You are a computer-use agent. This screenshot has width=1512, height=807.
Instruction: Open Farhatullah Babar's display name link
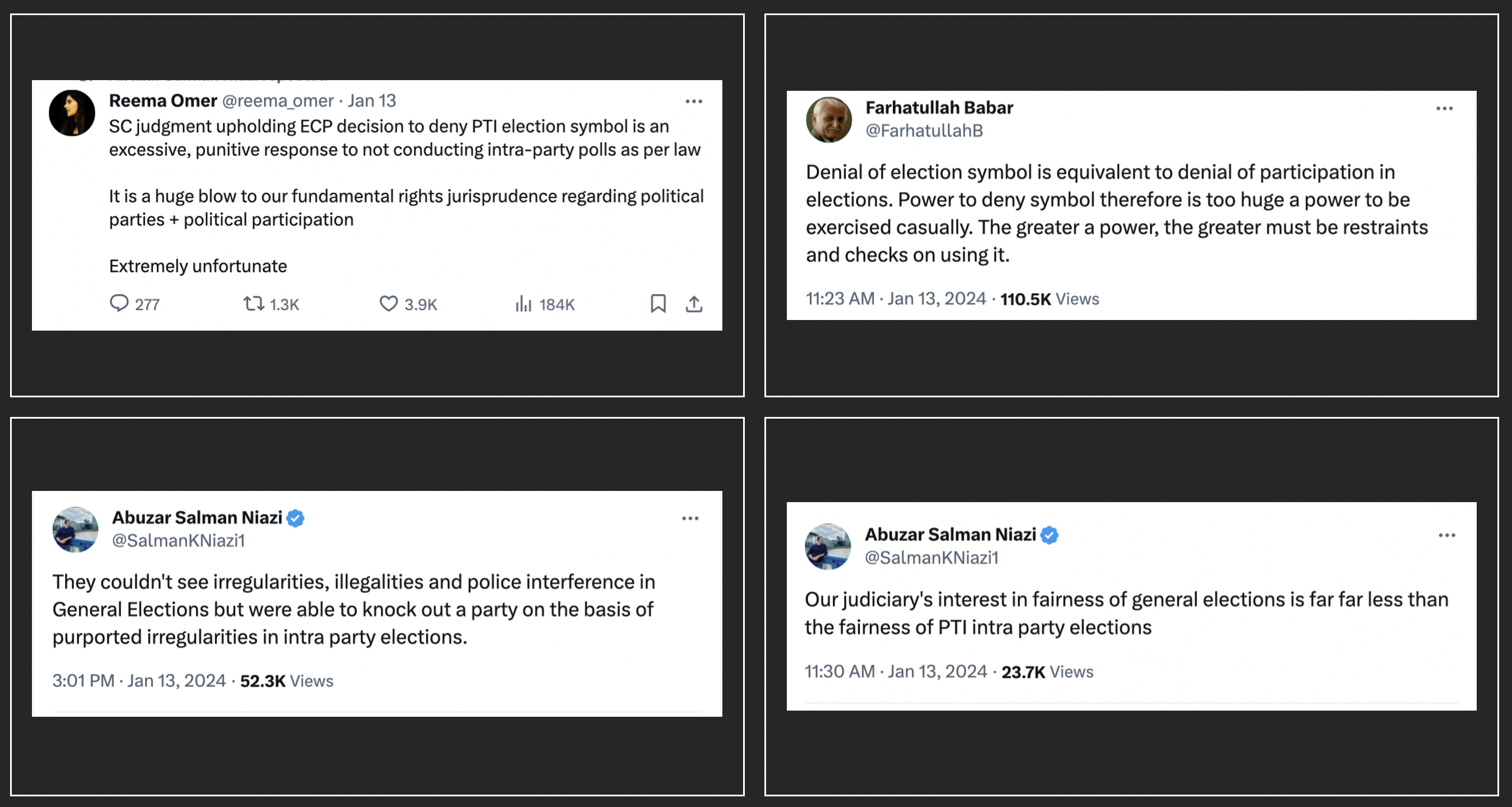tap(939, 108)
